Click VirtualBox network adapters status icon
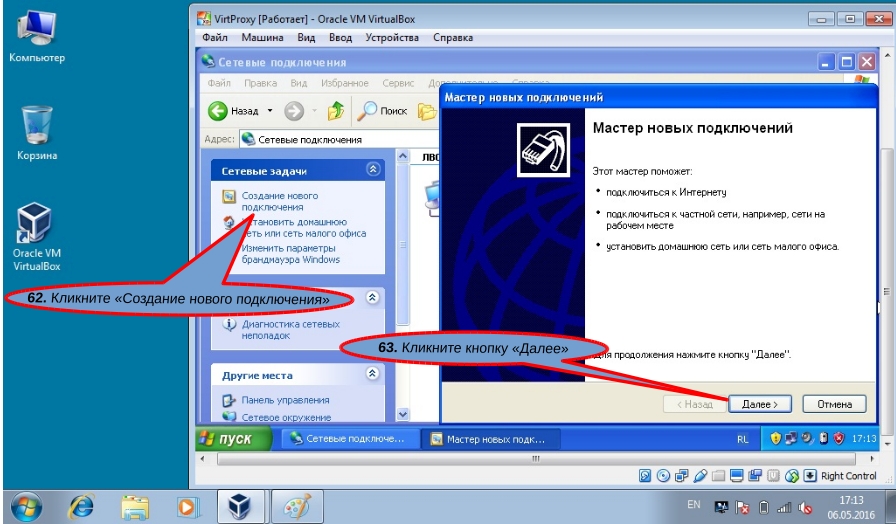 click(x=682, y=475)
